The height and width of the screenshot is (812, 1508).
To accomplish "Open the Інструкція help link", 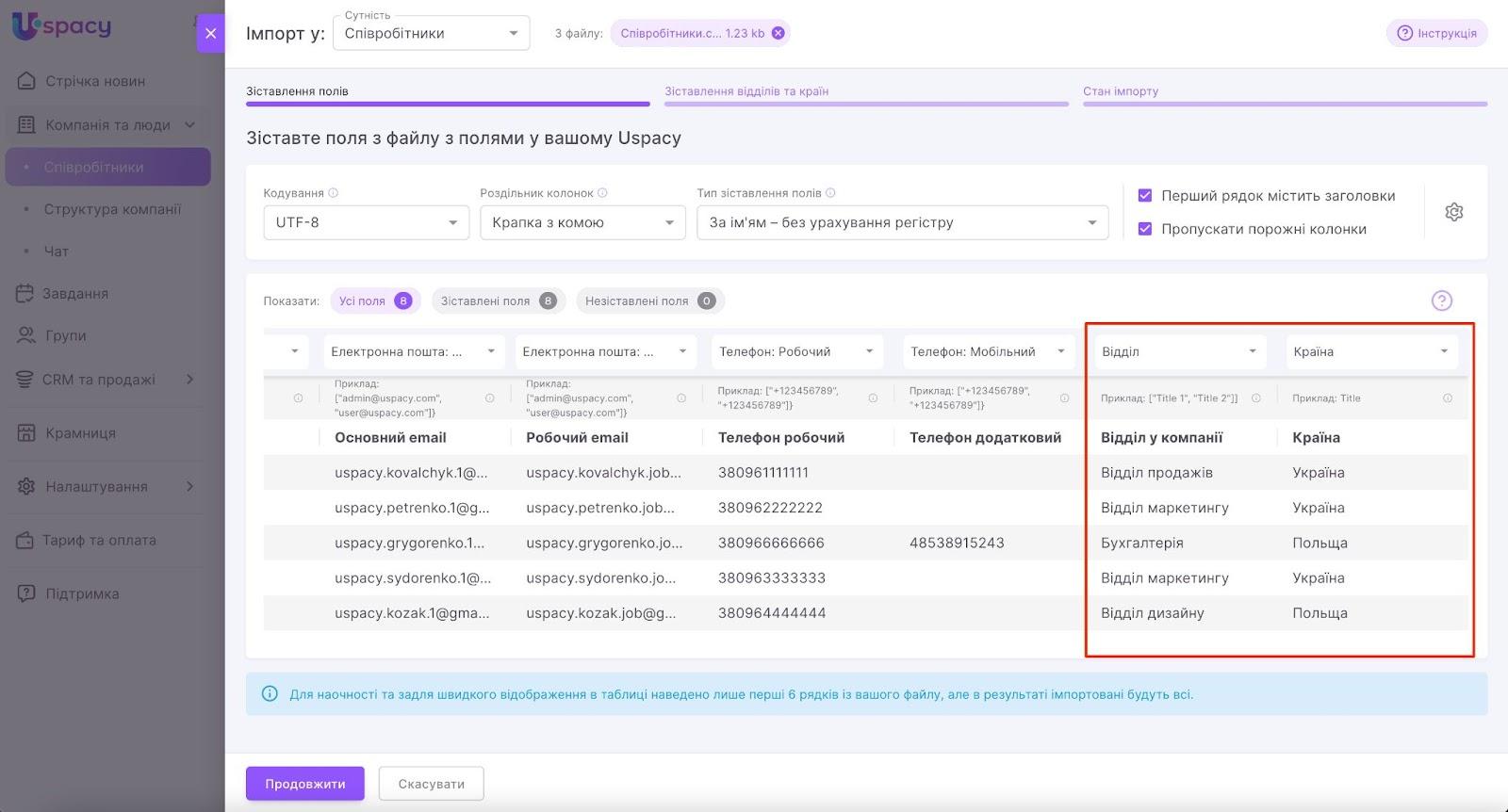I will point(1436,33).
